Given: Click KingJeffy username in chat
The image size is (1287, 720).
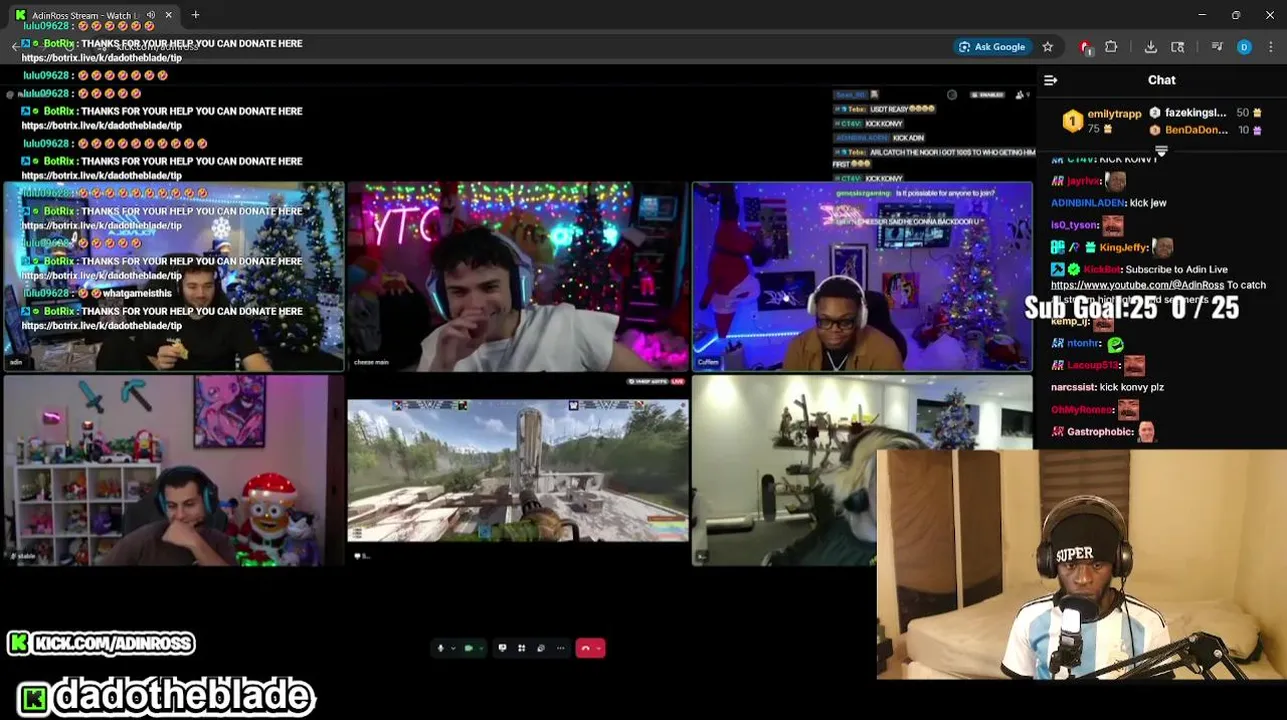Looking at the screenshot, I should point(1123,248).
